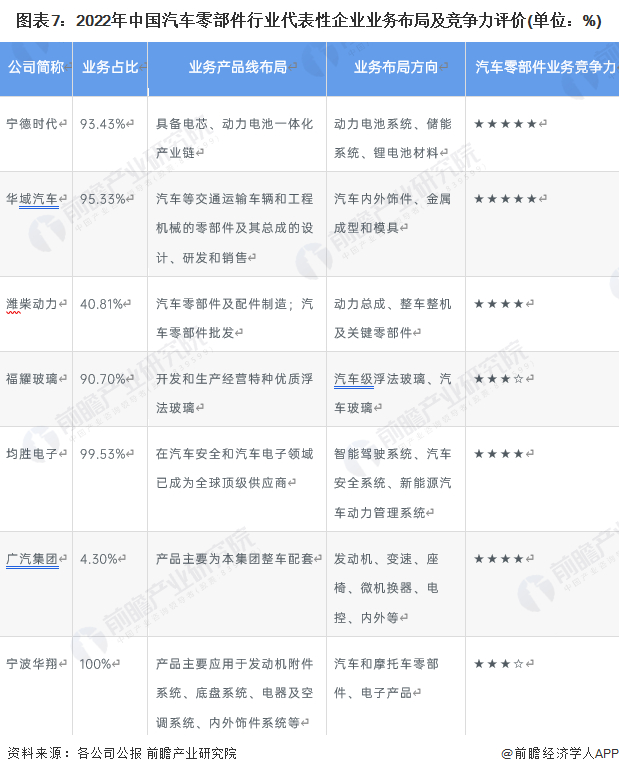Click the text 产品主要应用于发动机附件

[234, 664]
